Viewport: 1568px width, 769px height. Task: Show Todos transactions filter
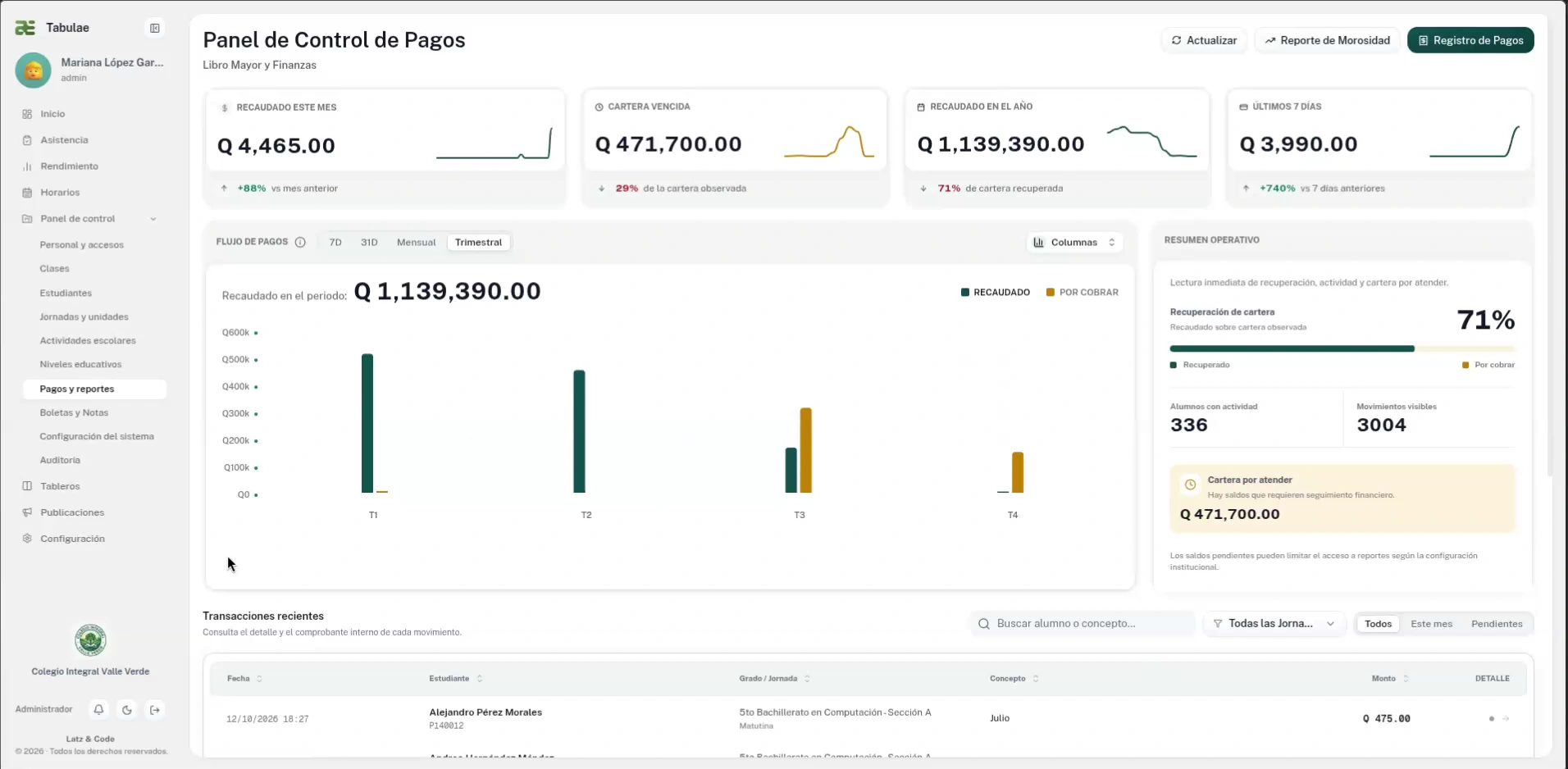coord(1378,624)
